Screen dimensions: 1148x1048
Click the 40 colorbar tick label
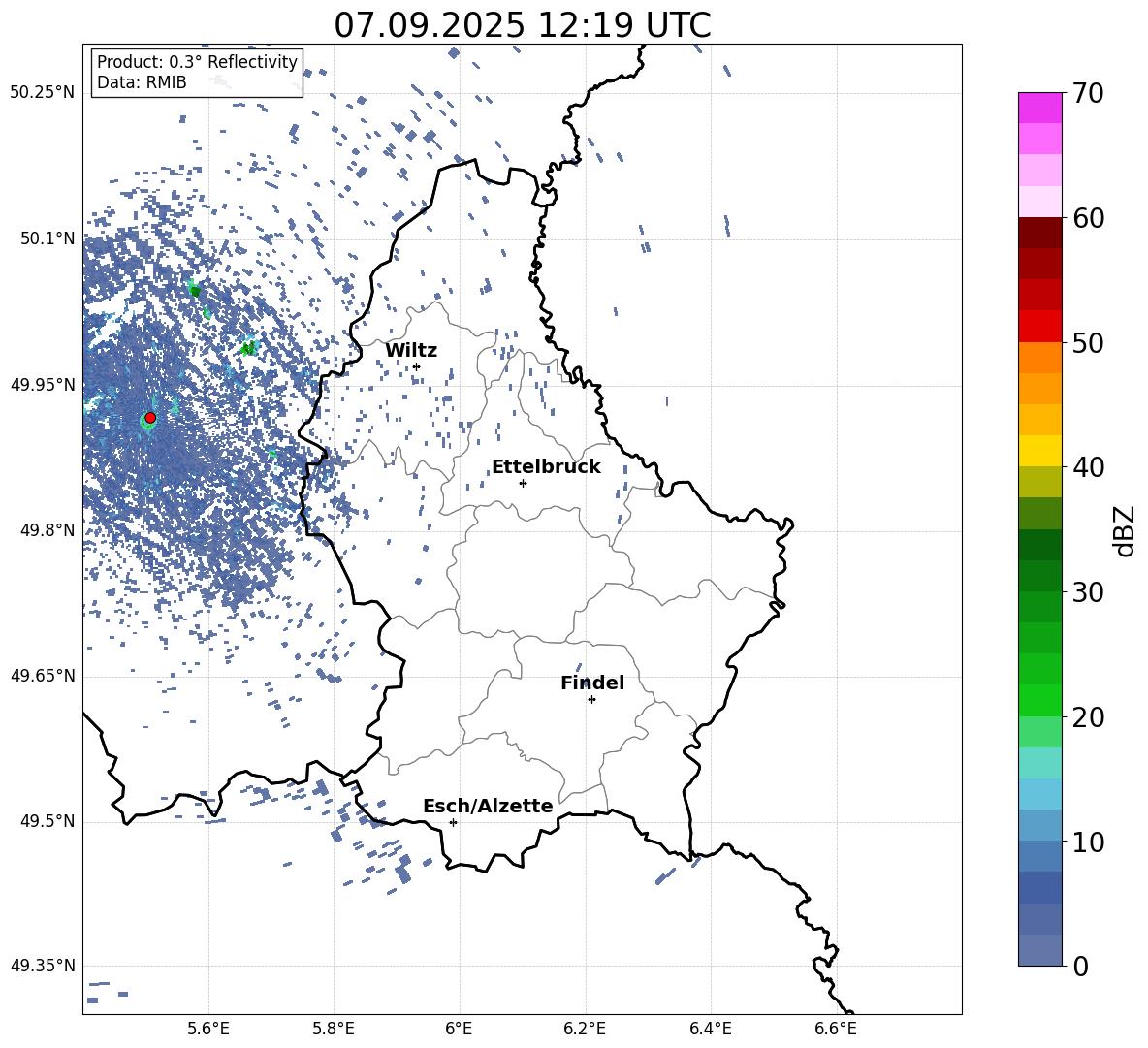(x=1088, y=467)
